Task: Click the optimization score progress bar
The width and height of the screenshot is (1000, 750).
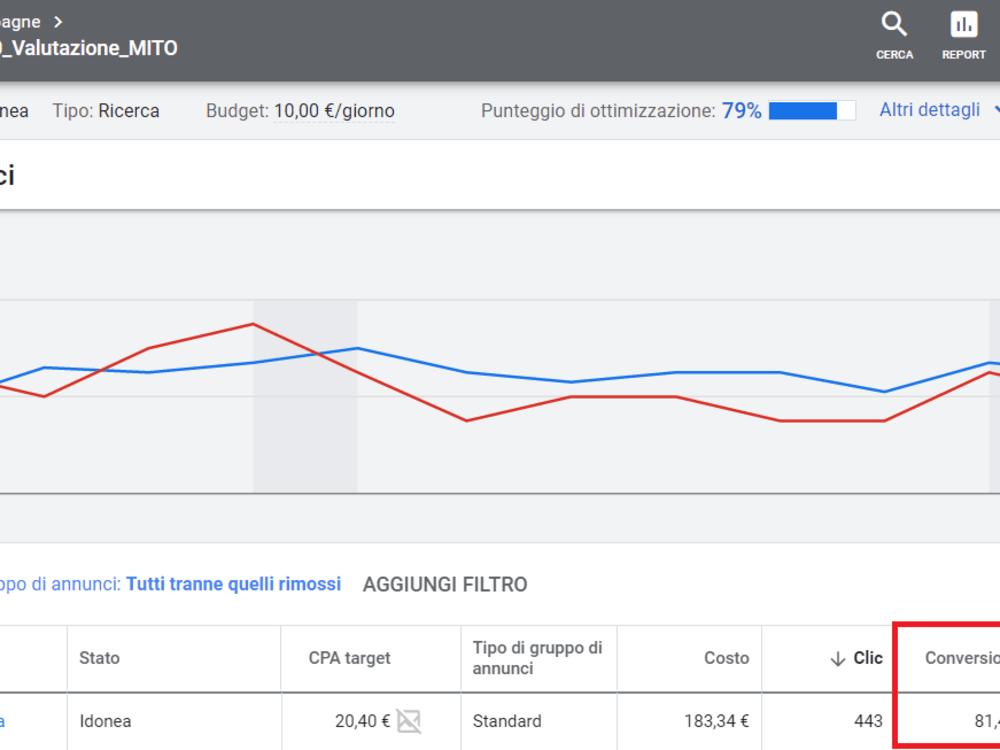Action: point(812,110)
